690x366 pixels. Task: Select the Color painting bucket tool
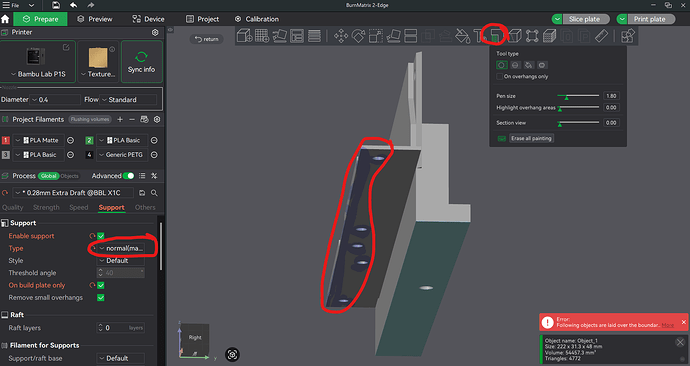[x=462, y=36]
